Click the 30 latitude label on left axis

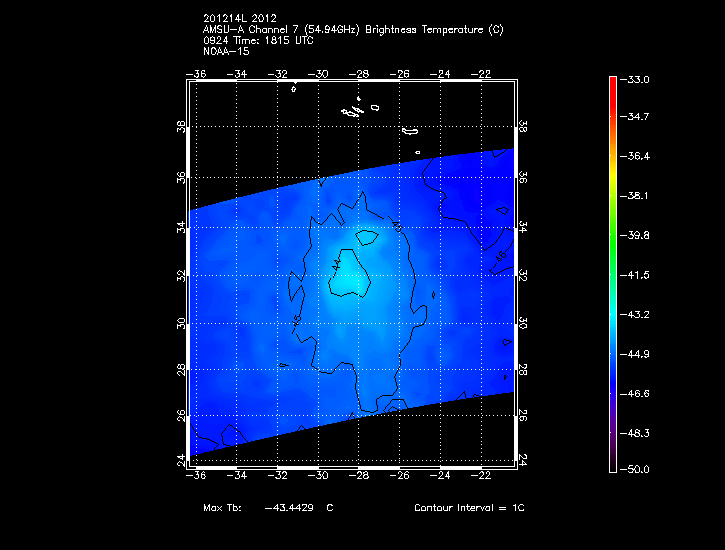coord(181,324)
